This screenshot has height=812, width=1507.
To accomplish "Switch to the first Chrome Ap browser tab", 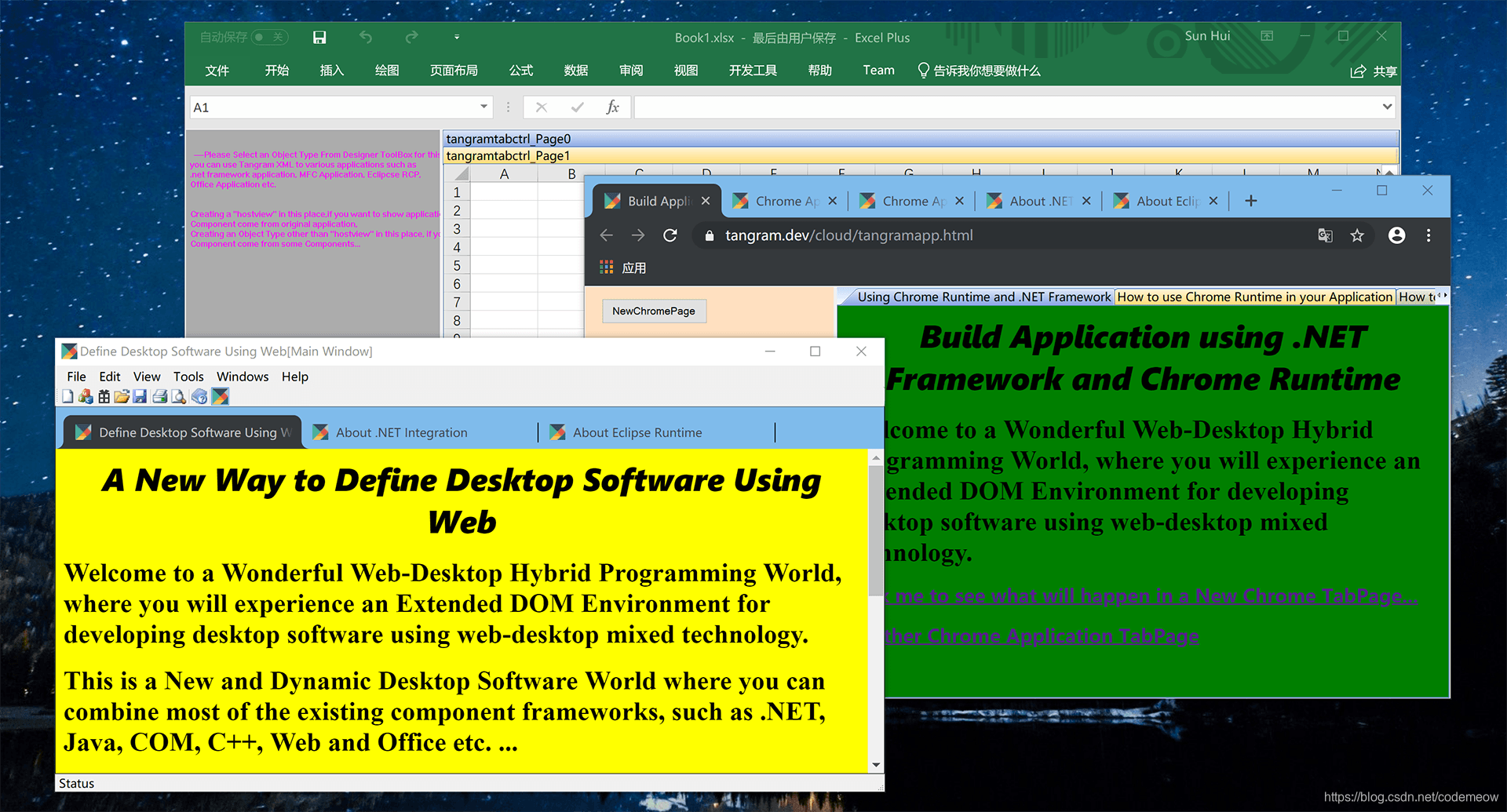I will tap(783, 202).
